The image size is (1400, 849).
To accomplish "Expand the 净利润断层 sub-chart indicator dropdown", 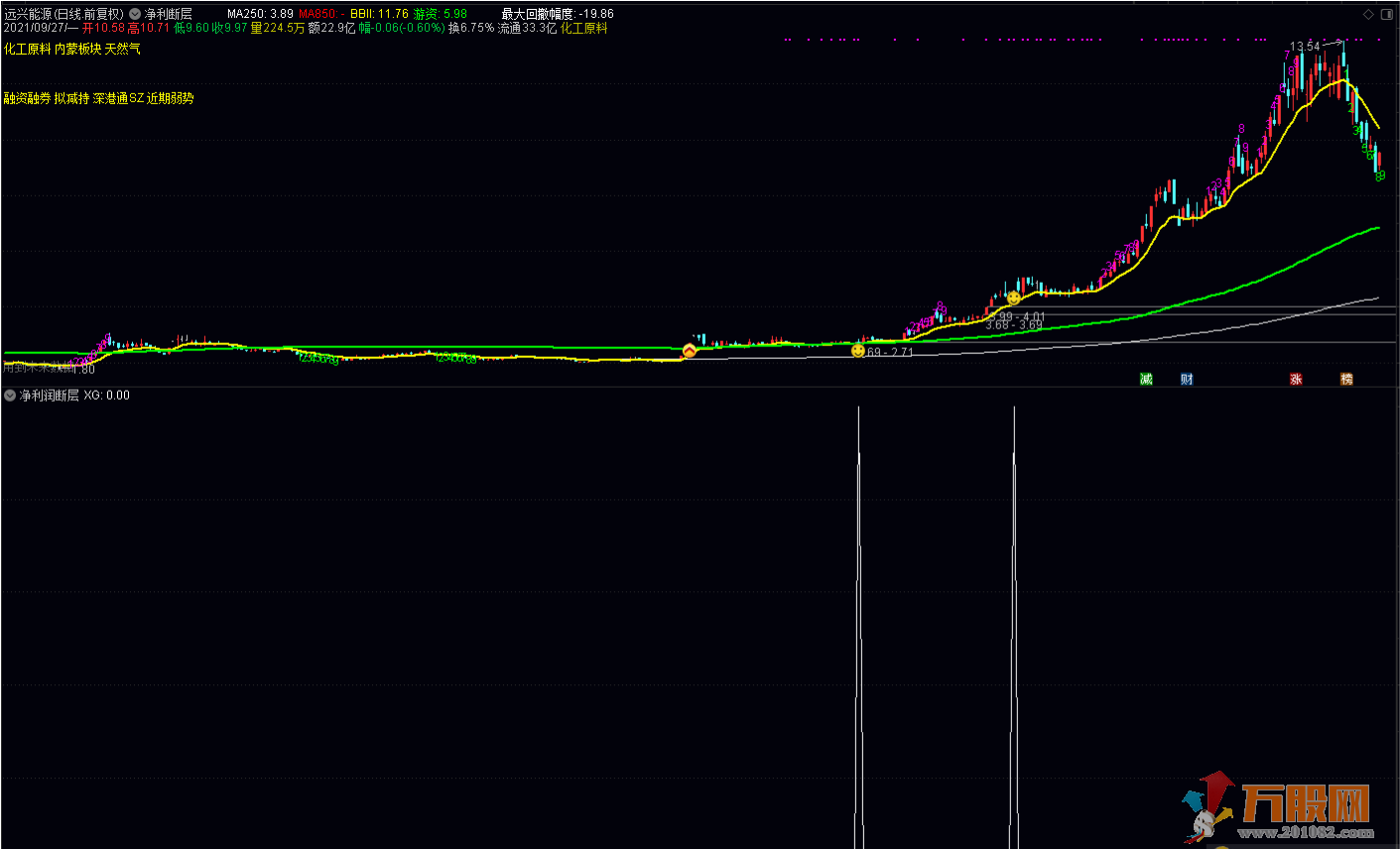I will tap(10, 395).
